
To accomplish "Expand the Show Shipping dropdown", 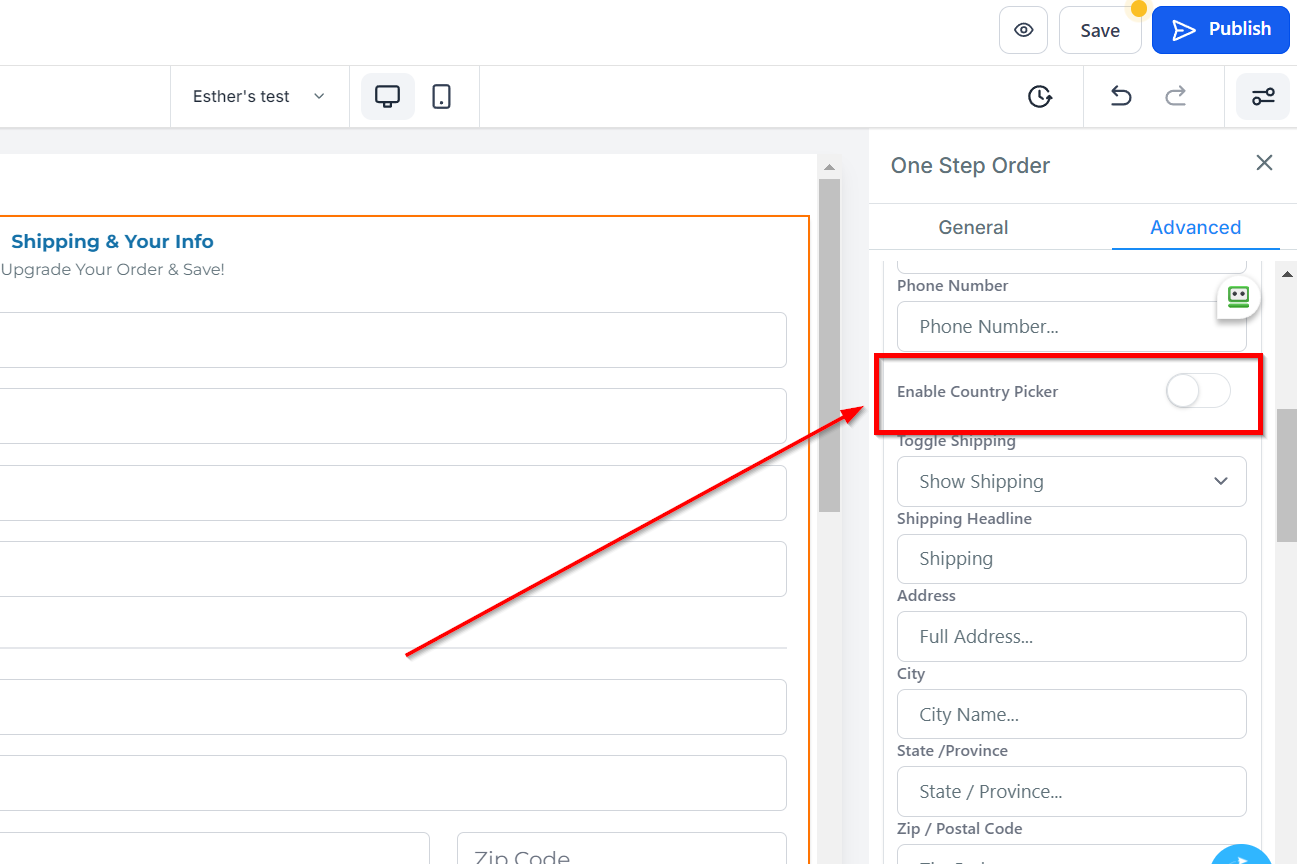I will (x=1071, y=481).
